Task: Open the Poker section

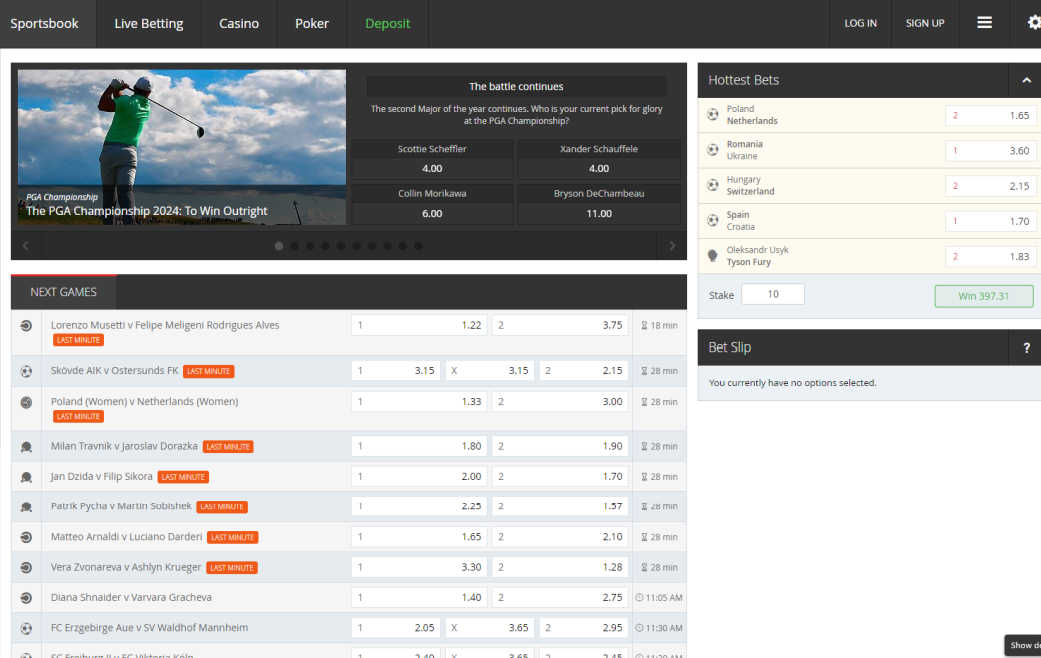Action: [312, 23]
